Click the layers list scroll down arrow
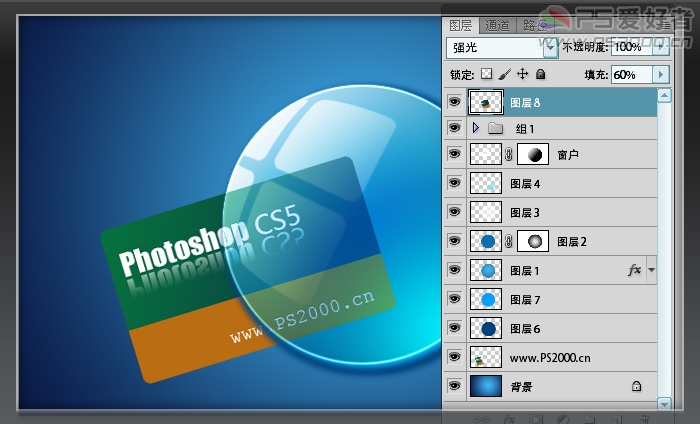This screenshot has height=424, width=700. click(664, 404)
